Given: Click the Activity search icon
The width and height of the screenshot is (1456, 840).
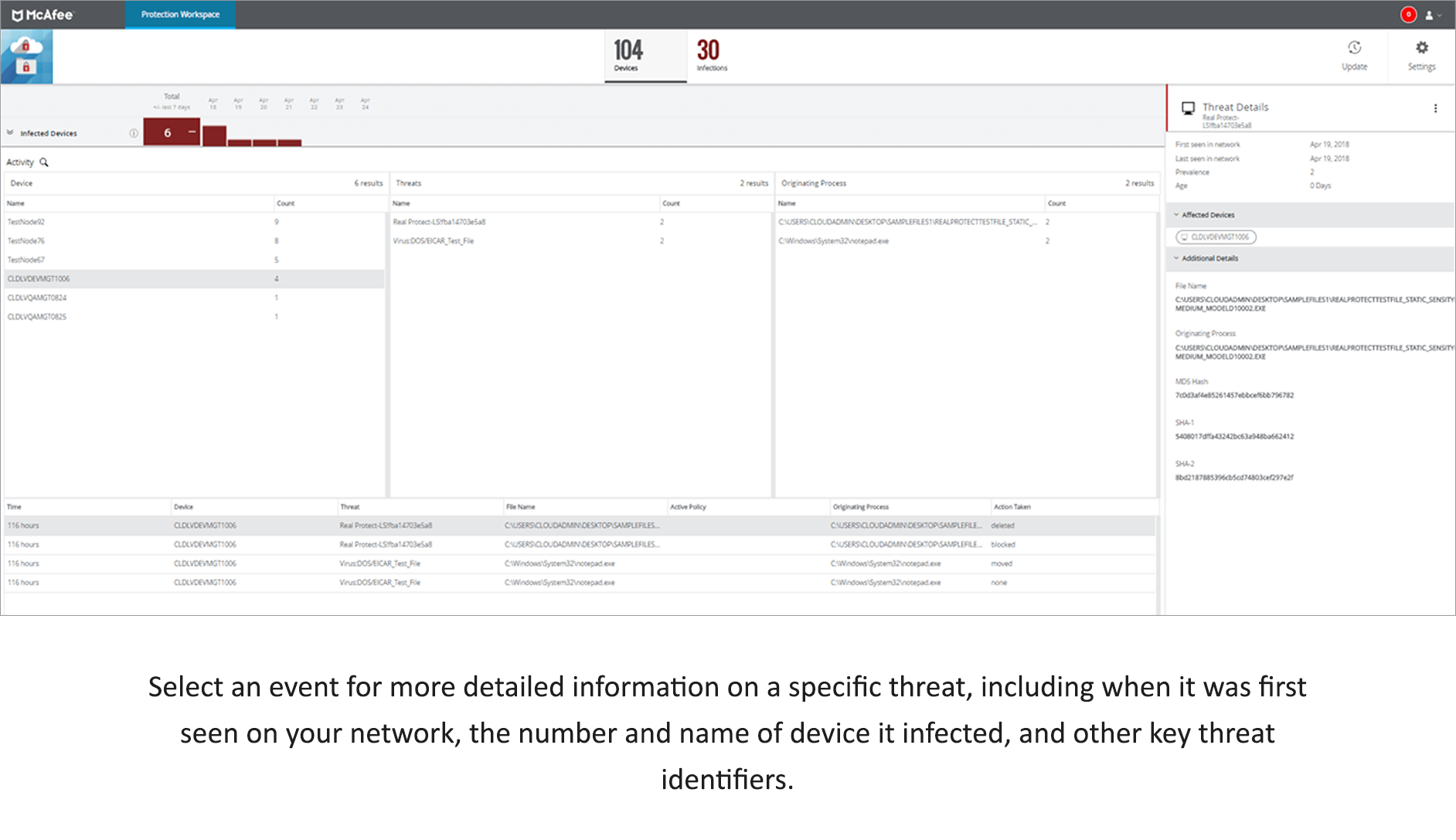Looking at the screenshot, I should [44, 162].
